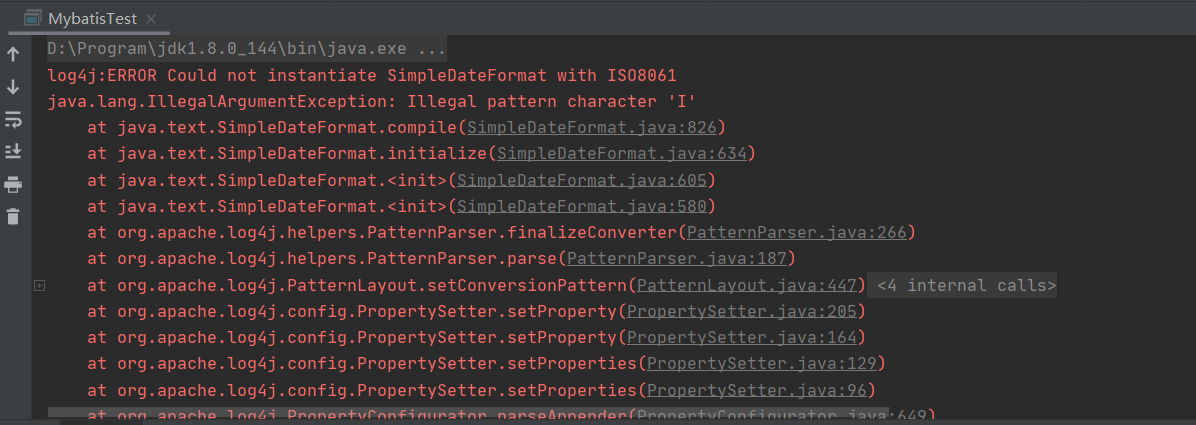Open link PatternLayout.java:447
Image resolution: width=1196 pixels, height=425 pixels.
747,285
